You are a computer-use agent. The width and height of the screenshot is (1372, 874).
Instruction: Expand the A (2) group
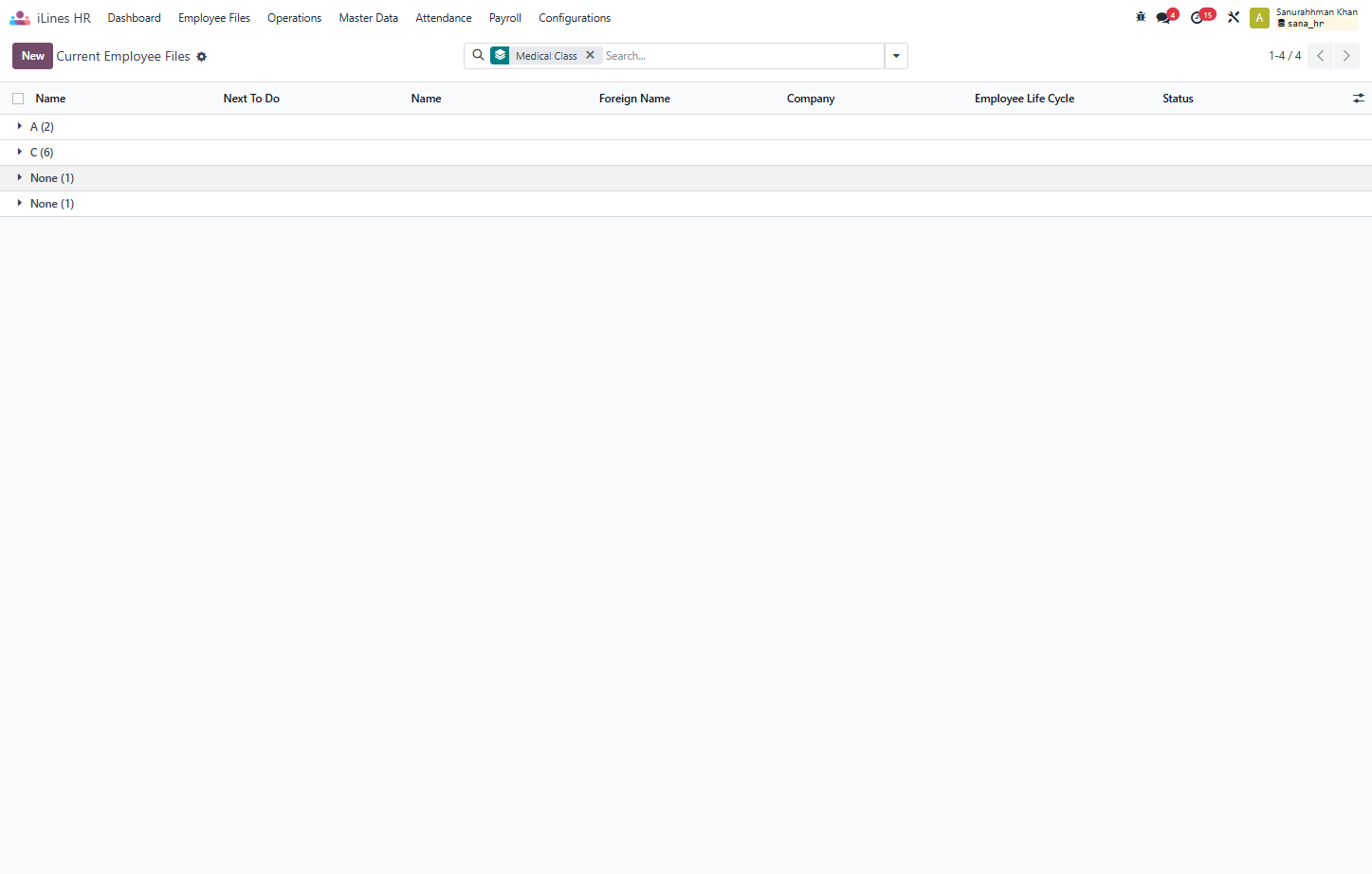click(x=686, y=127)
